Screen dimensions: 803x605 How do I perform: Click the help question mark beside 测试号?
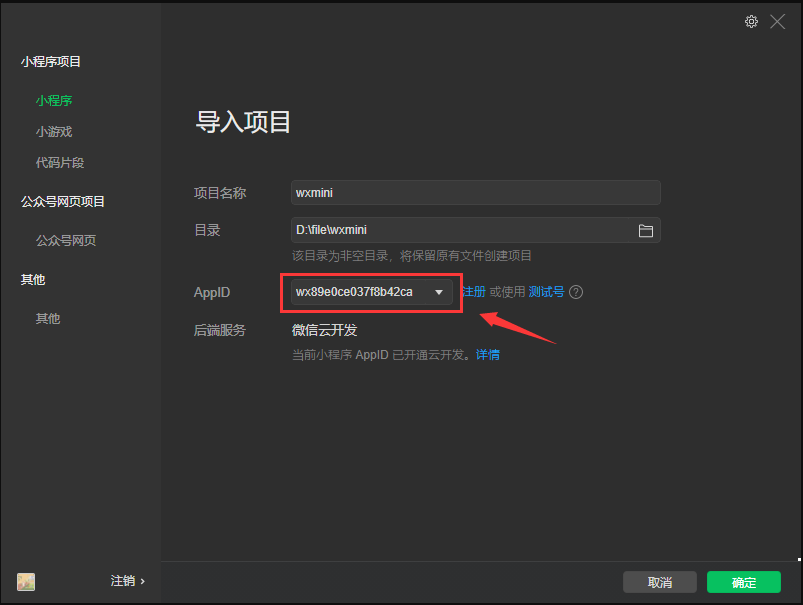576,292
